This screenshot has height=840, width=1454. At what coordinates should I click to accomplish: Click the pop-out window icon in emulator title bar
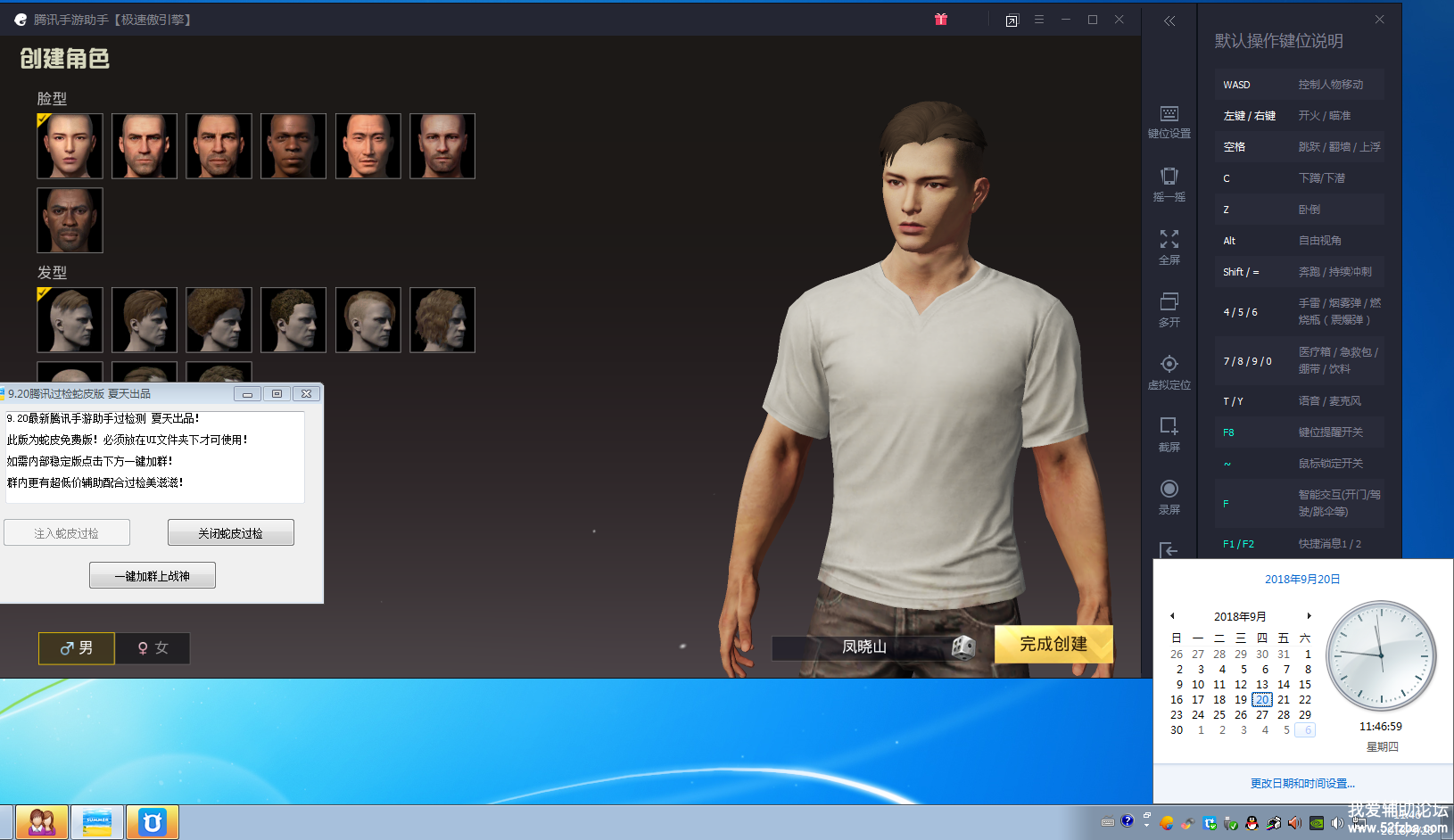(x=1012, y=20)
